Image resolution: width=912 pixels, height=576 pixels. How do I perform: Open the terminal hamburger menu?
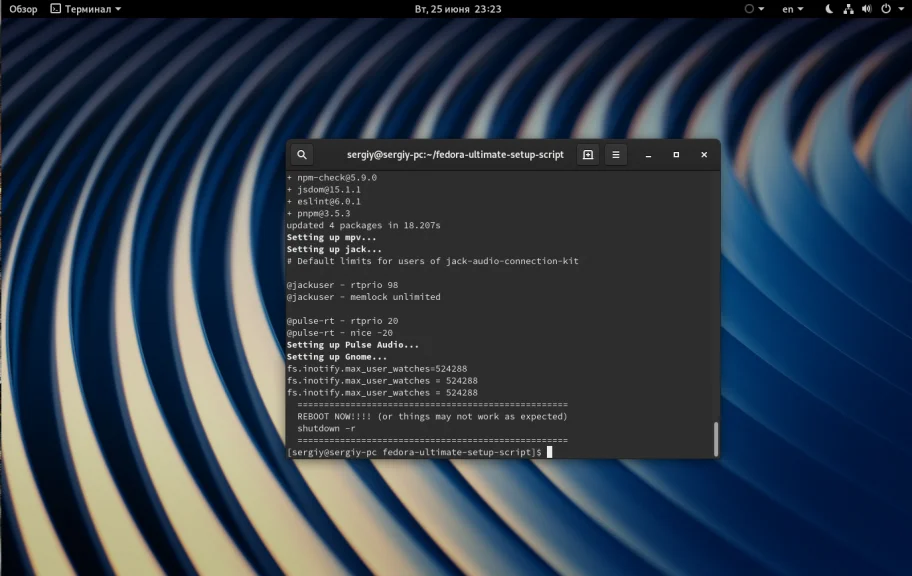pos(616,155)
